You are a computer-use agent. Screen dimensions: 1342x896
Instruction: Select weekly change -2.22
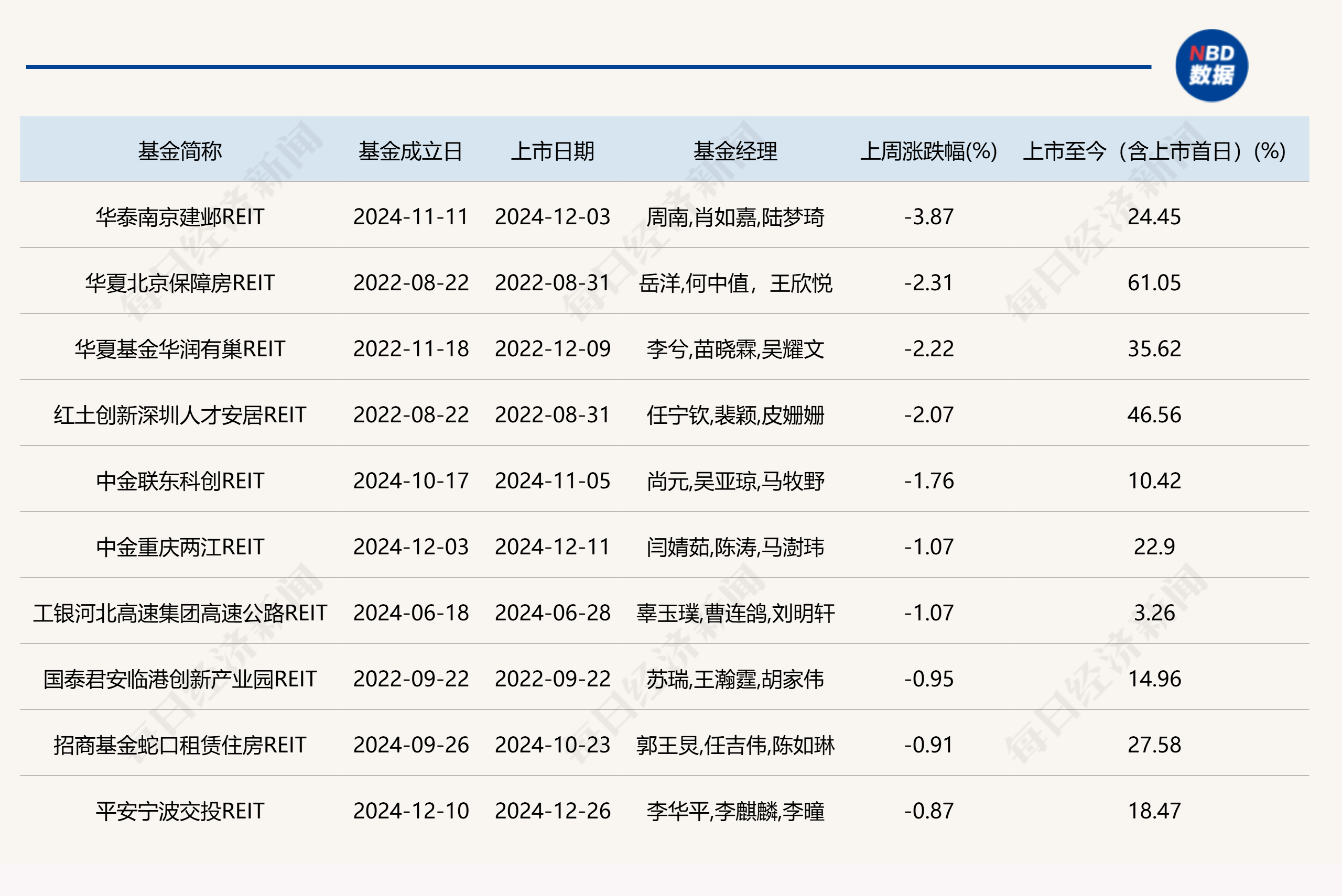pyautogui.click(x=929, y=349)
